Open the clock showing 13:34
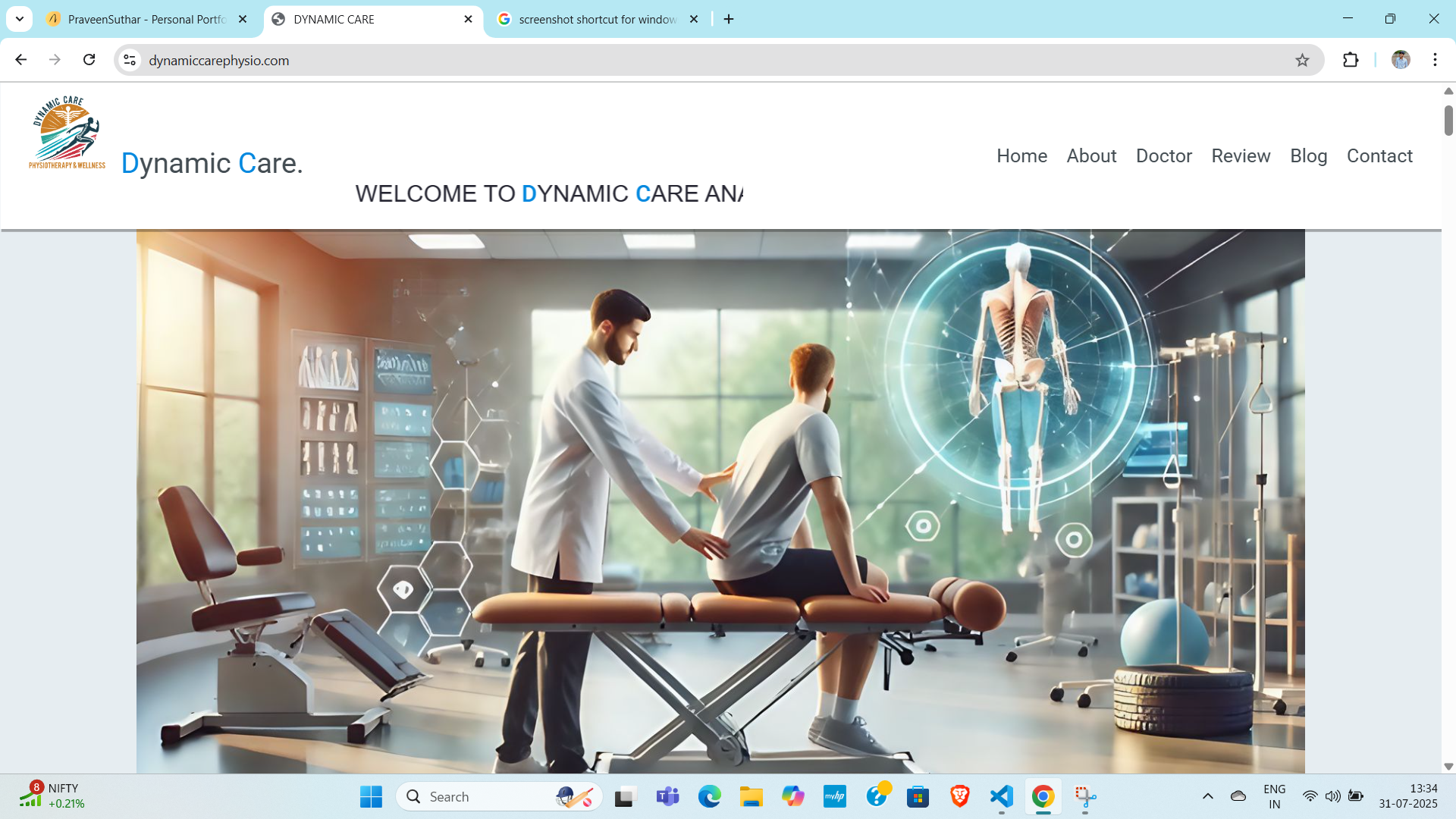 point(1408,796)
